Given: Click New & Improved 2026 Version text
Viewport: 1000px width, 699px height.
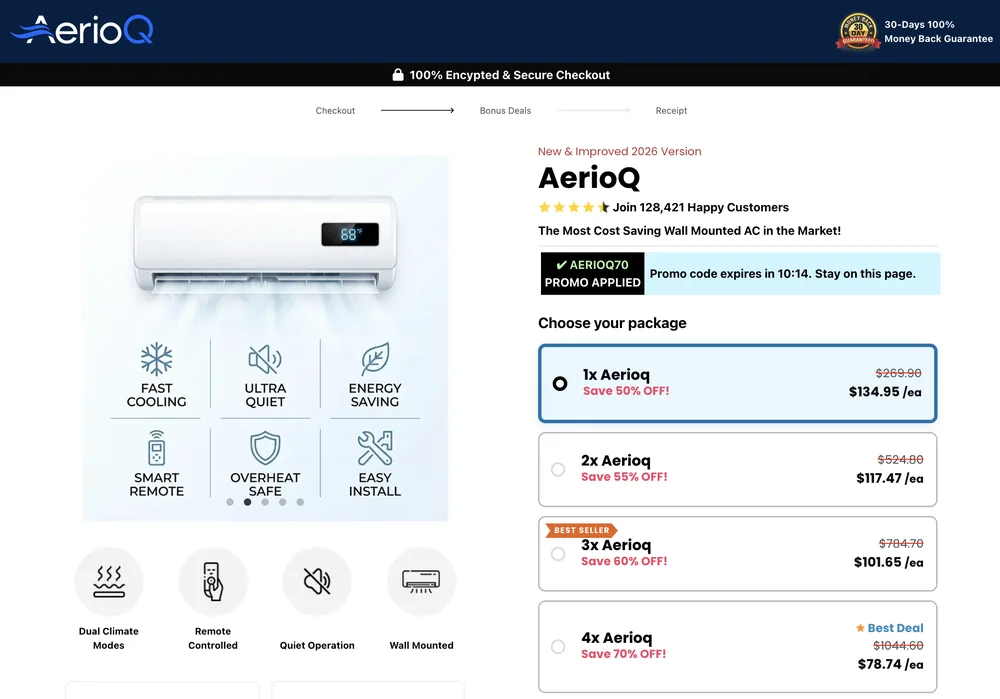Looking at the screenshot, I should [619, 151].
